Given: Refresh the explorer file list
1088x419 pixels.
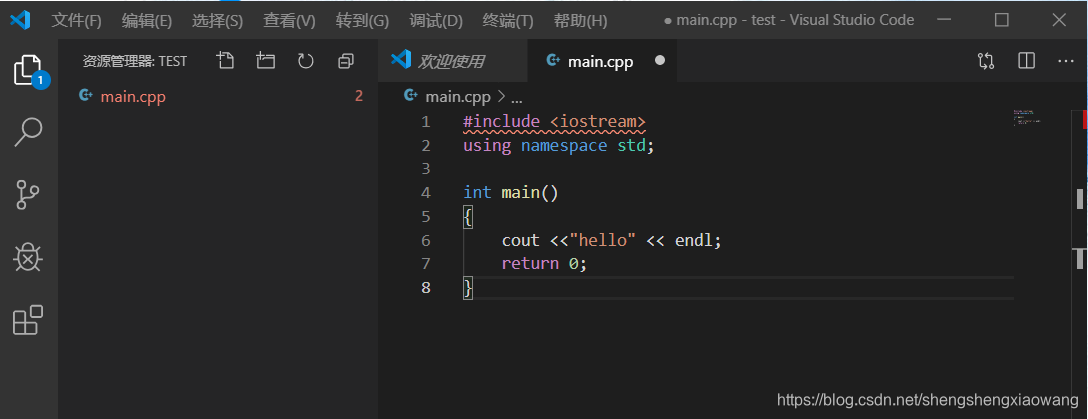Looking at the screenshot, I should [305, 61].
